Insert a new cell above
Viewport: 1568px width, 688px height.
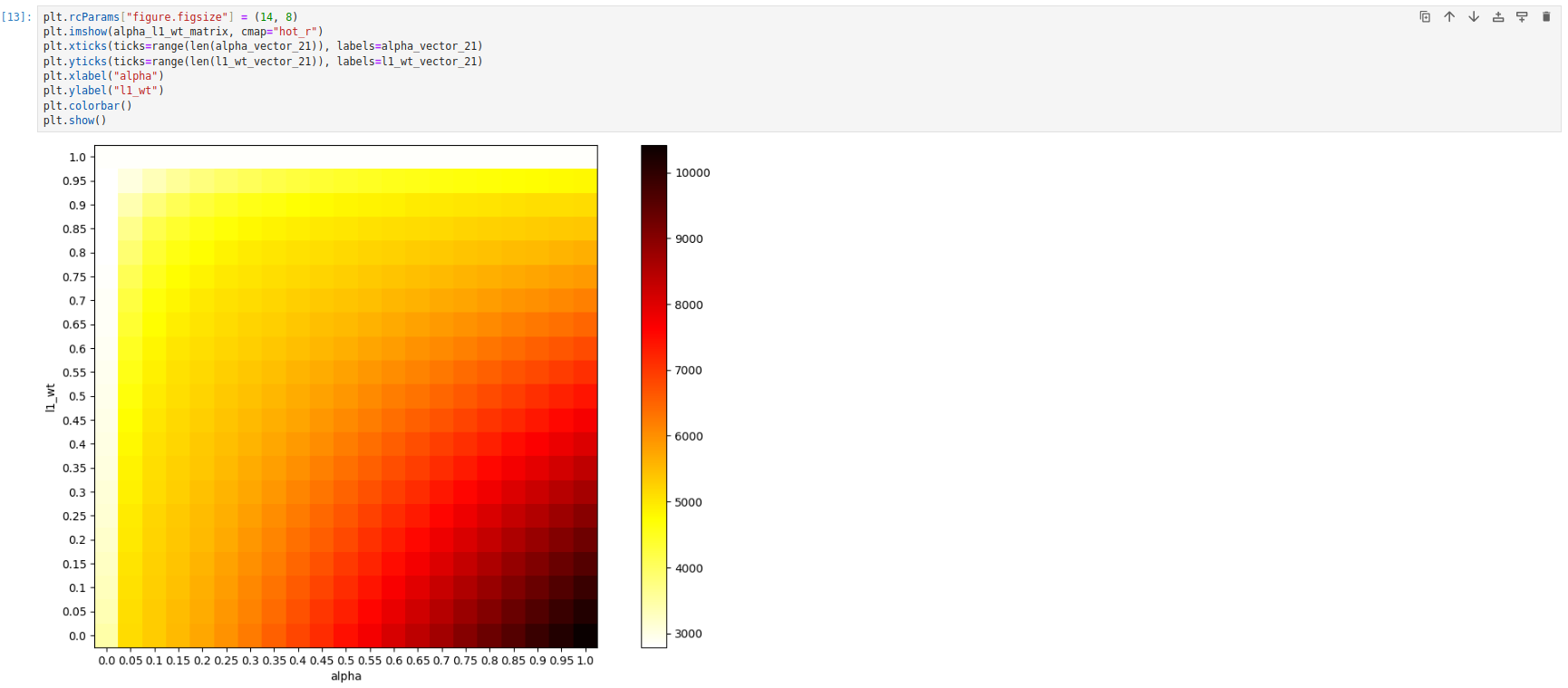(1498, 17)
